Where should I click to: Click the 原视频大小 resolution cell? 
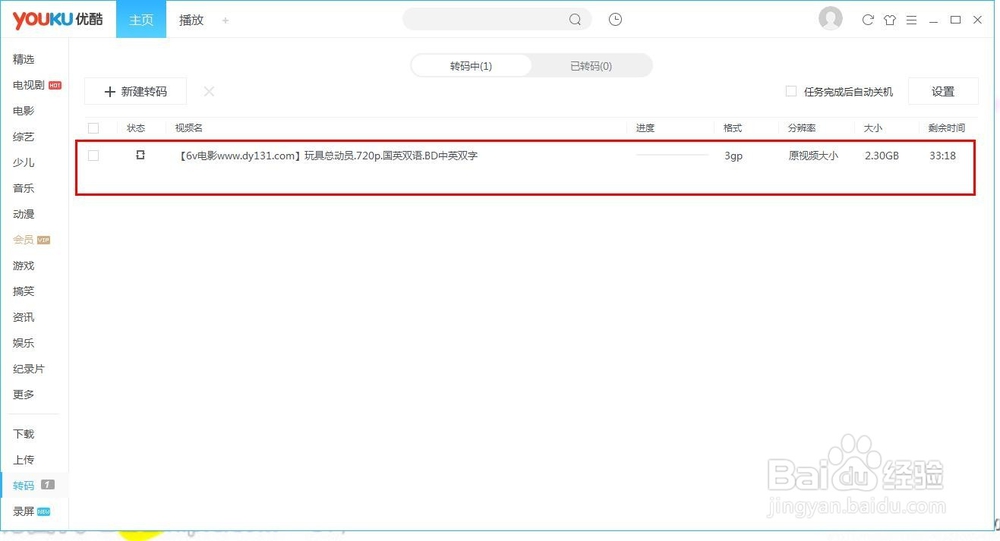813,156
